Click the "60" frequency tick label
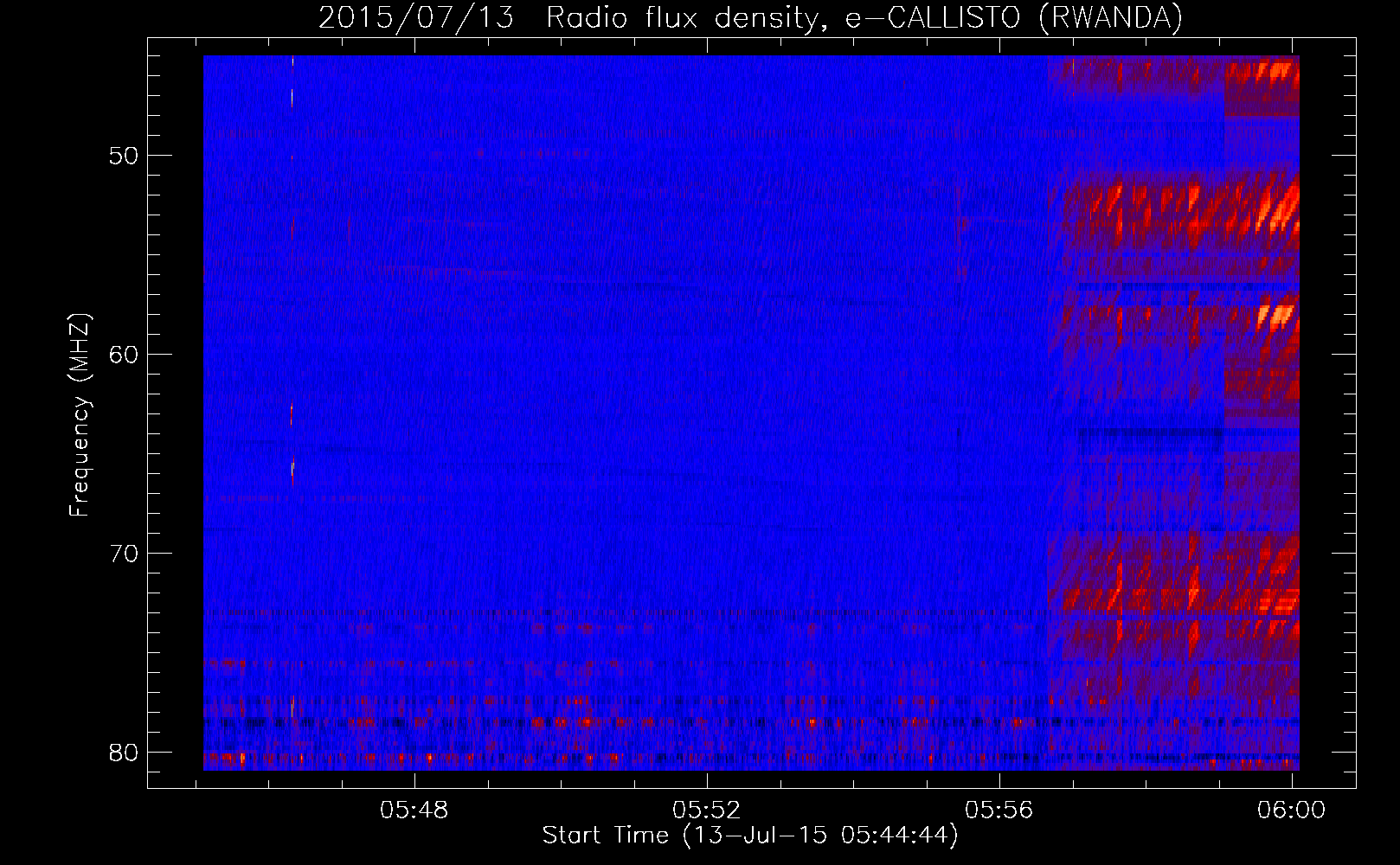The image size is (1400, 865). (x=125, y=355)
